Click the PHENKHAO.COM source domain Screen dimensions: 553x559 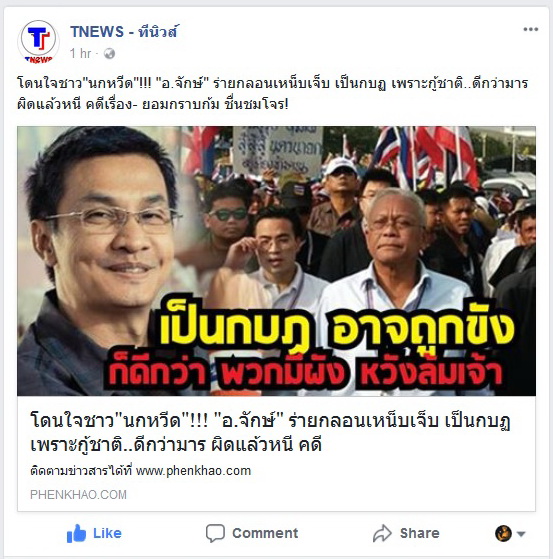[78, 494]
